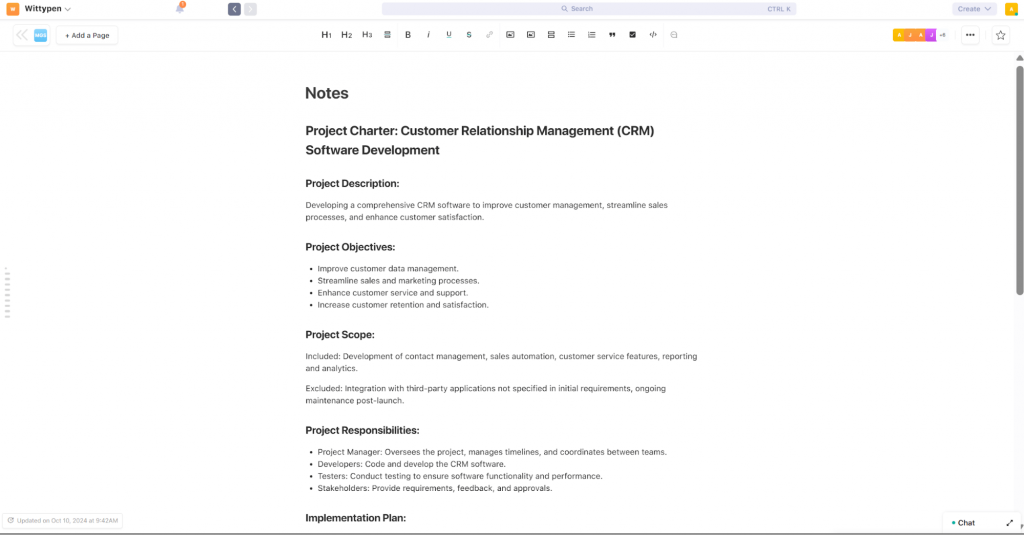Click the first yellow A collaborator avatar
Screen dimensions: 1024x535
(x=899, y=35)
